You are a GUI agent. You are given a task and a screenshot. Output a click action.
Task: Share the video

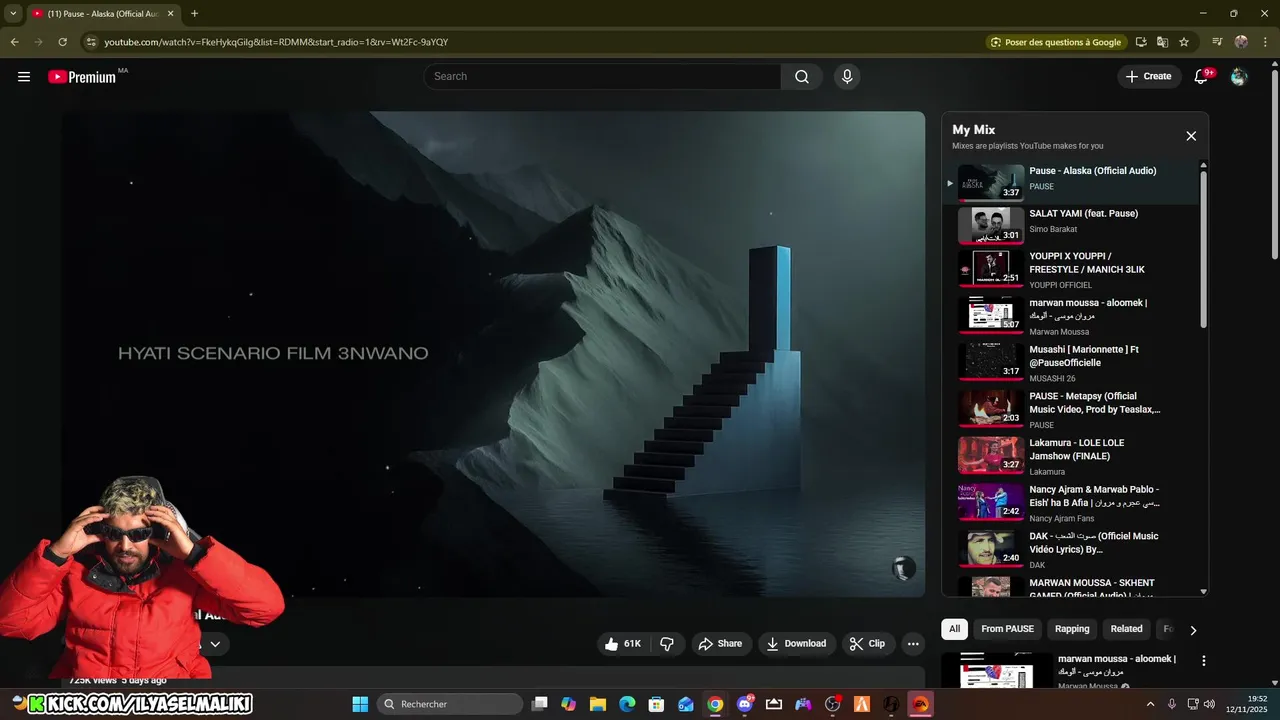(x=720, y=644)
